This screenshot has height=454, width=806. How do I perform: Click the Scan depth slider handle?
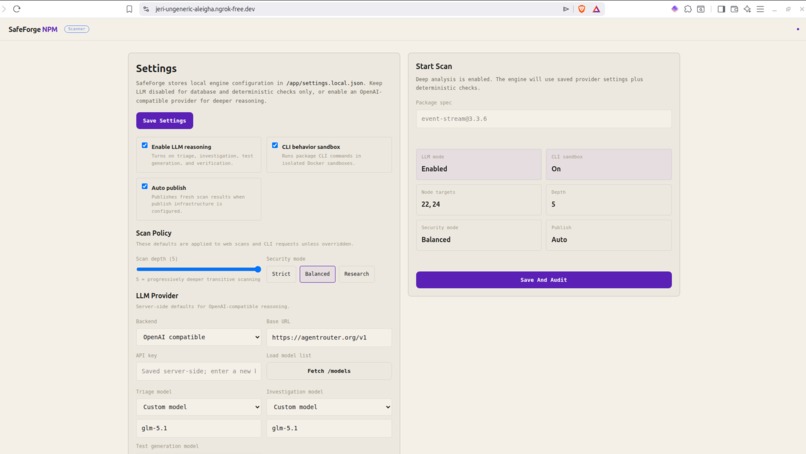pos(258,269)
